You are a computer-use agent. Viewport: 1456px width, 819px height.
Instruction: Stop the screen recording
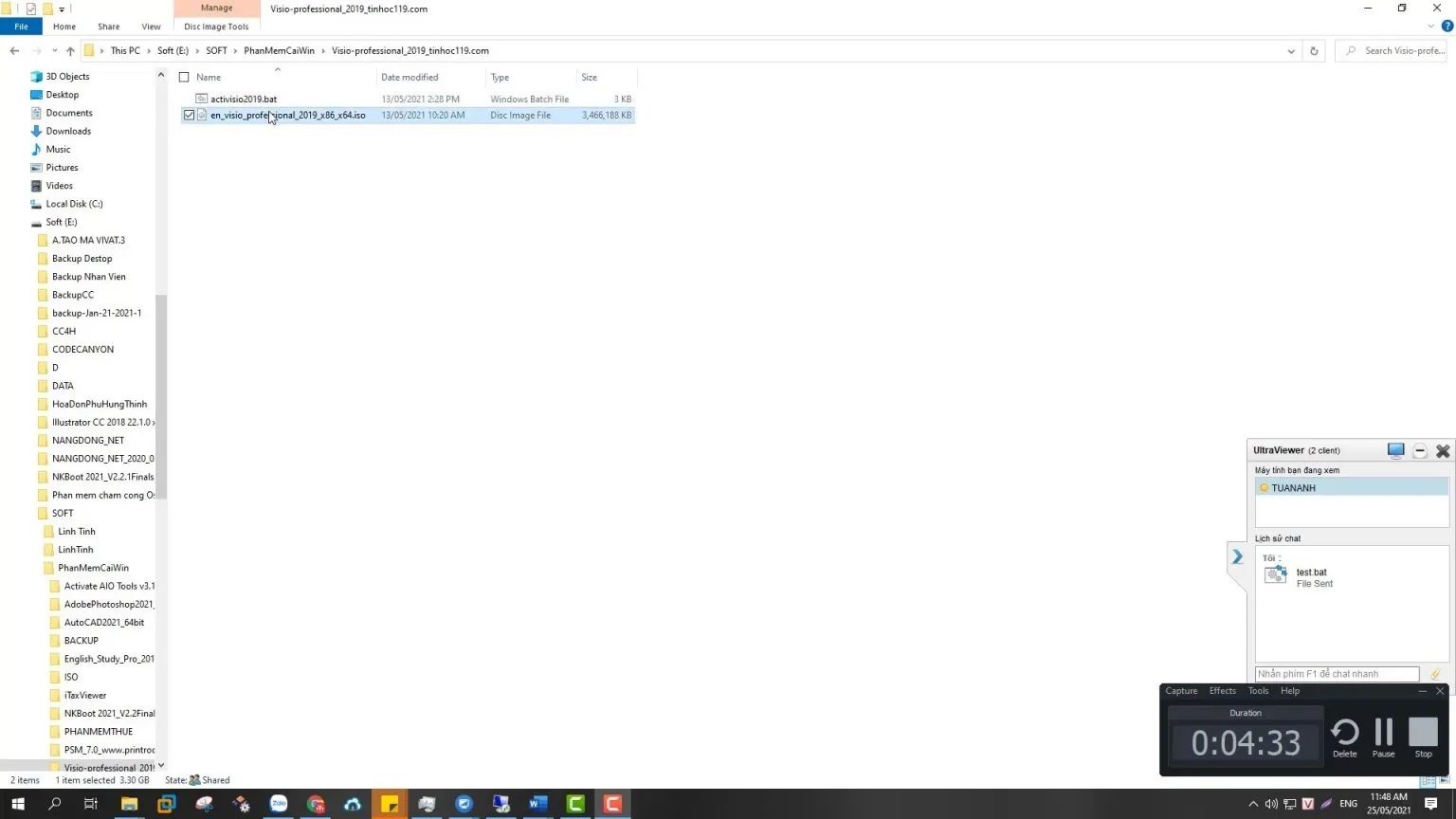[1423, 737]
